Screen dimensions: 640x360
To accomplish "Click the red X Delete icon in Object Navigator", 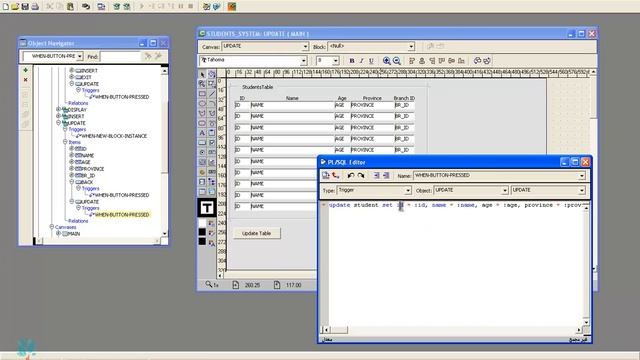I will coord(25,80).
